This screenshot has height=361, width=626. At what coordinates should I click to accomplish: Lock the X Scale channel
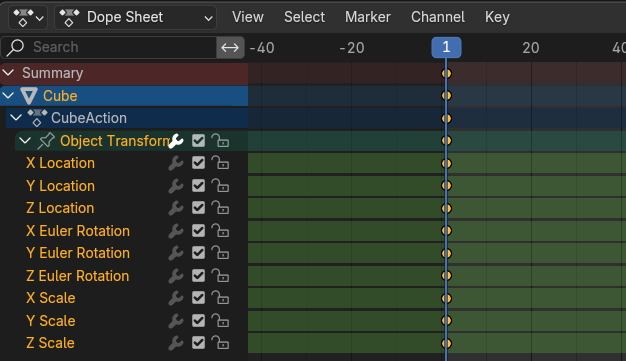point(220,298)
